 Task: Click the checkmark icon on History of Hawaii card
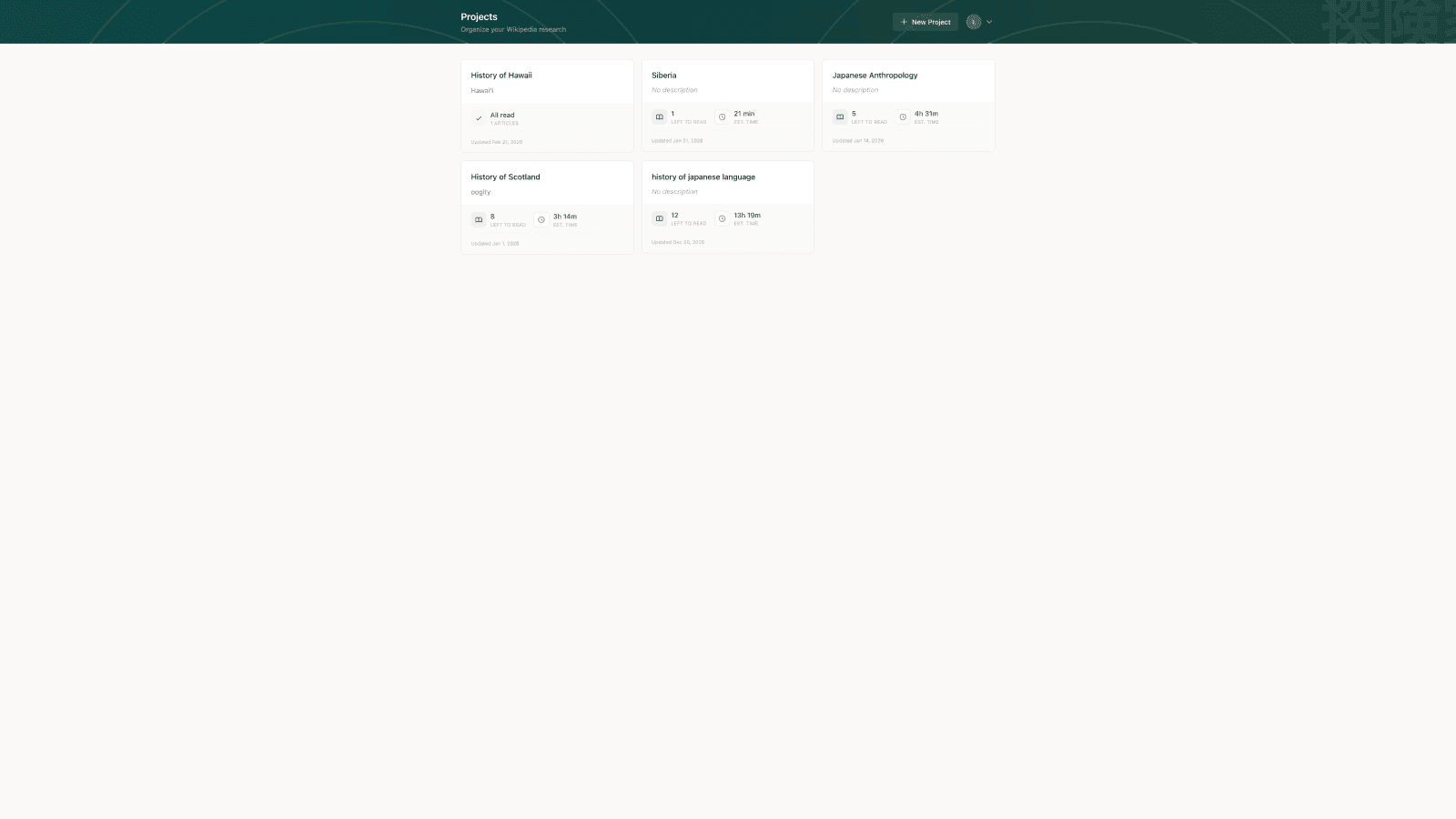tap(479, 118)
